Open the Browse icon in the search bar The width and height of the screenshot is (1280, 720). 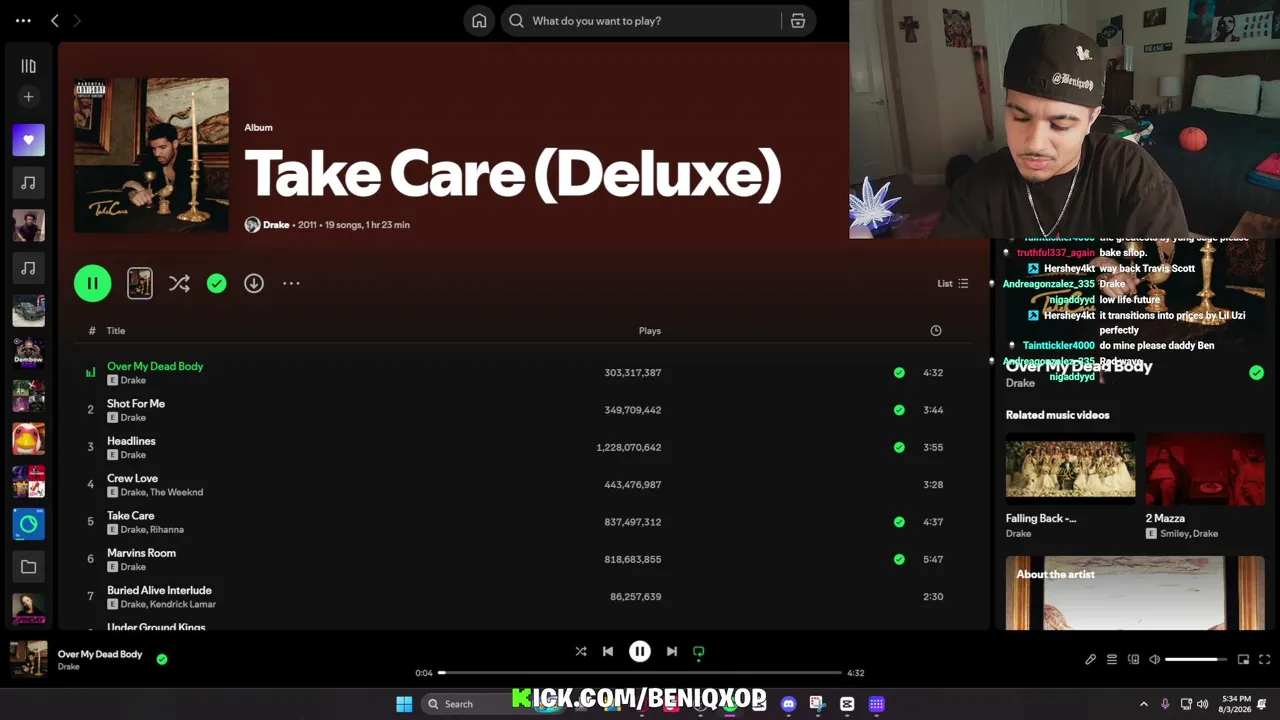[798, 20]
